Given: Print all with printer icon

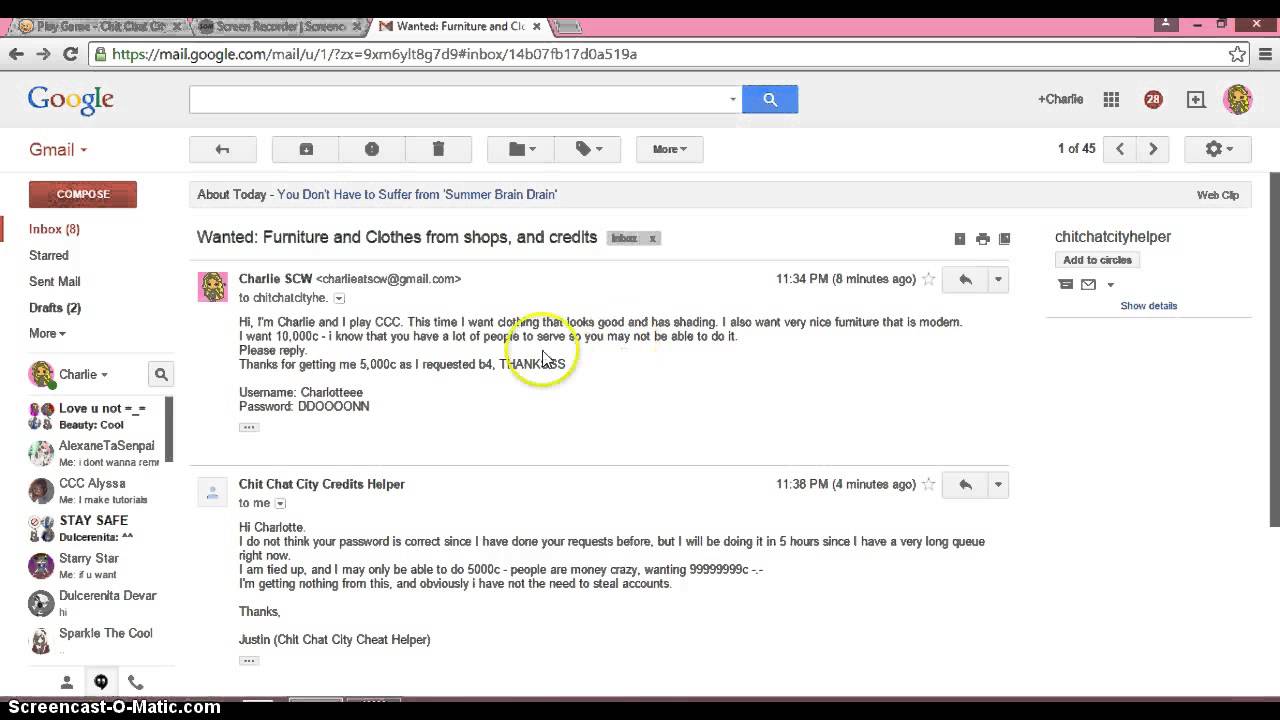Looking at the screenshot, I should coord(983,238).
